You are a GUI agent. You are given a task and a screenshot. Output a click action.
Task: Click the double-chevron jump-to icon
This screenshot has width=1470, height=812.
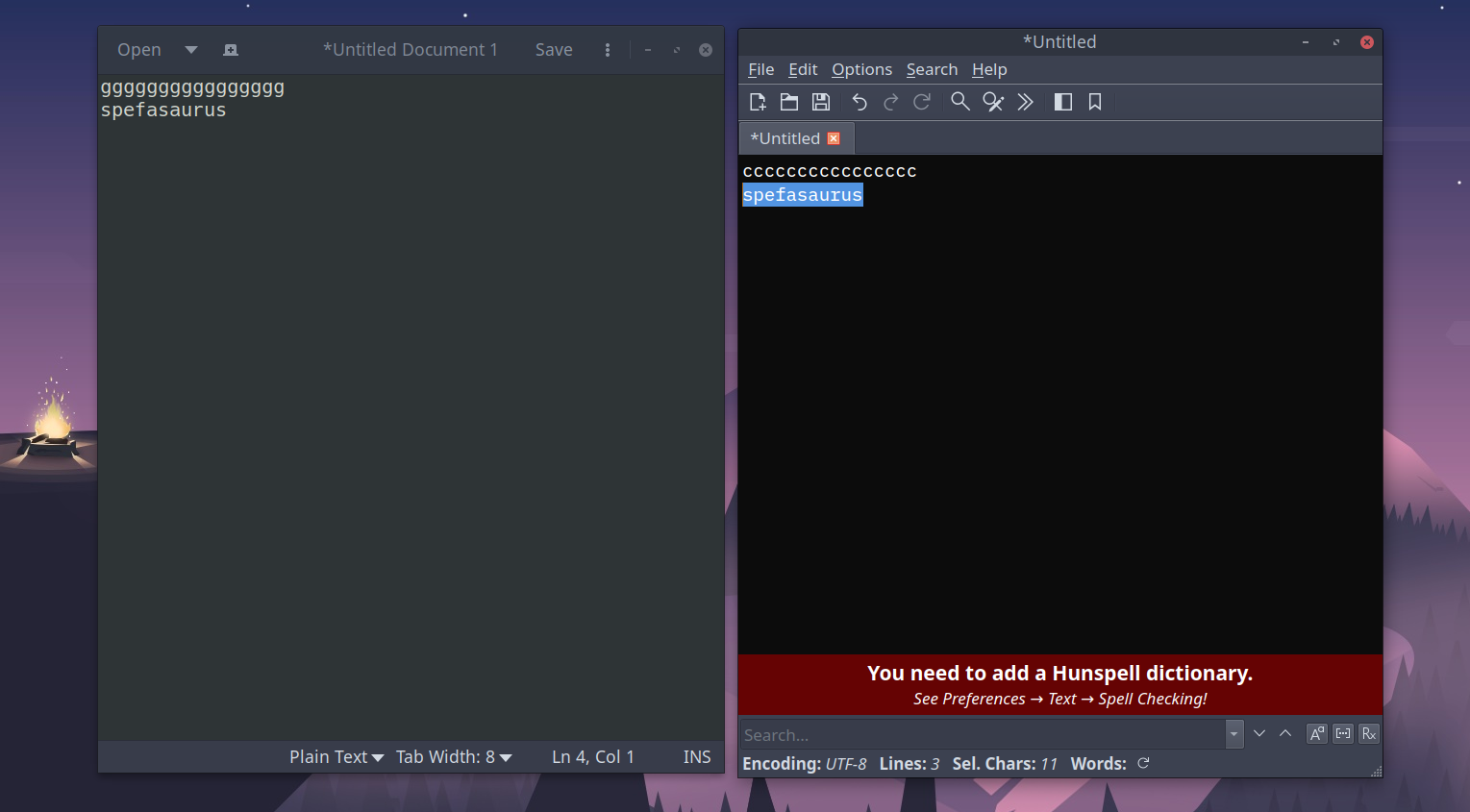pos(1026,102)
